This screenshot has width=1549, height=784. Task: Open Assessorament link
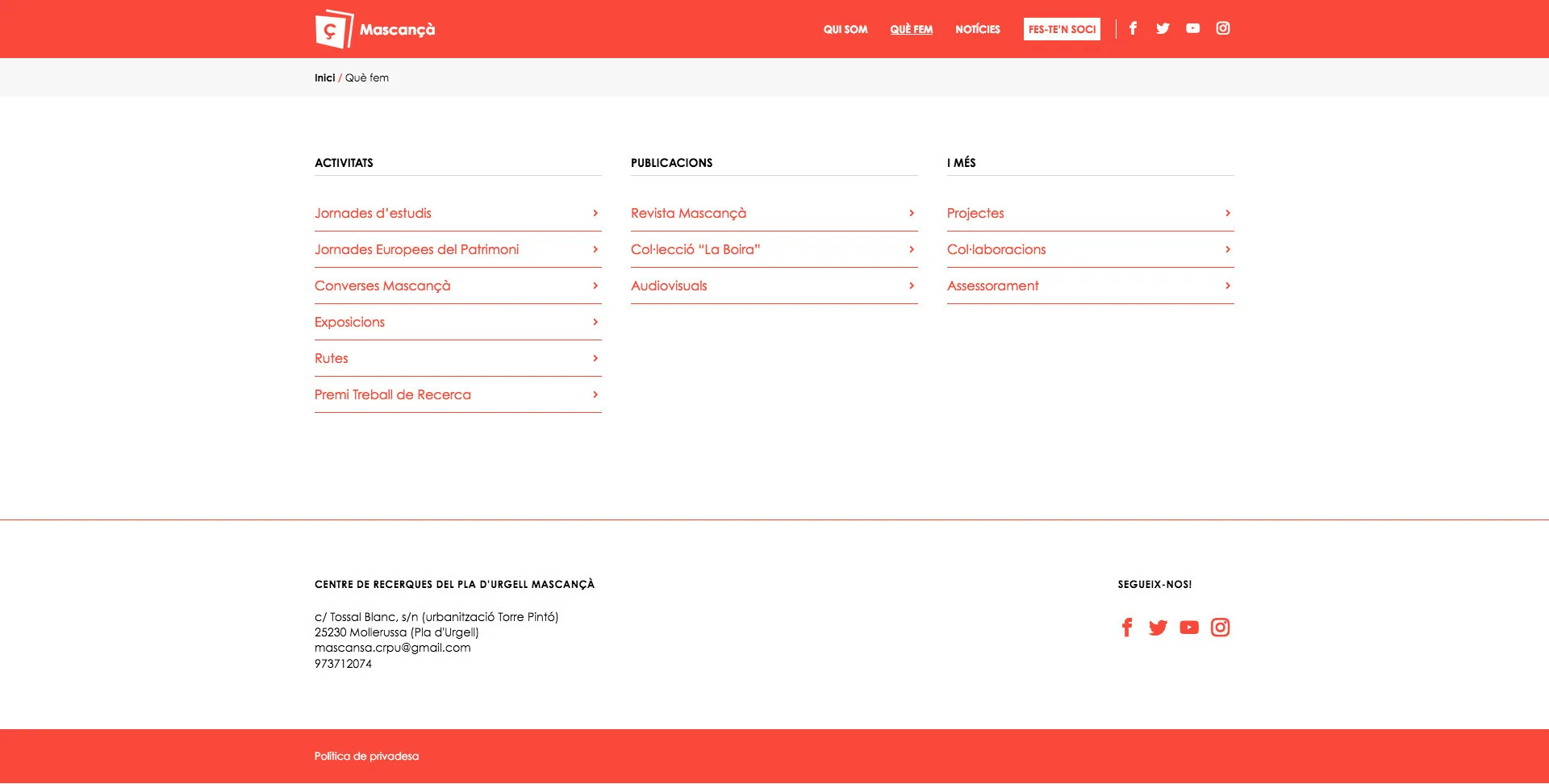tap(993, 286)
